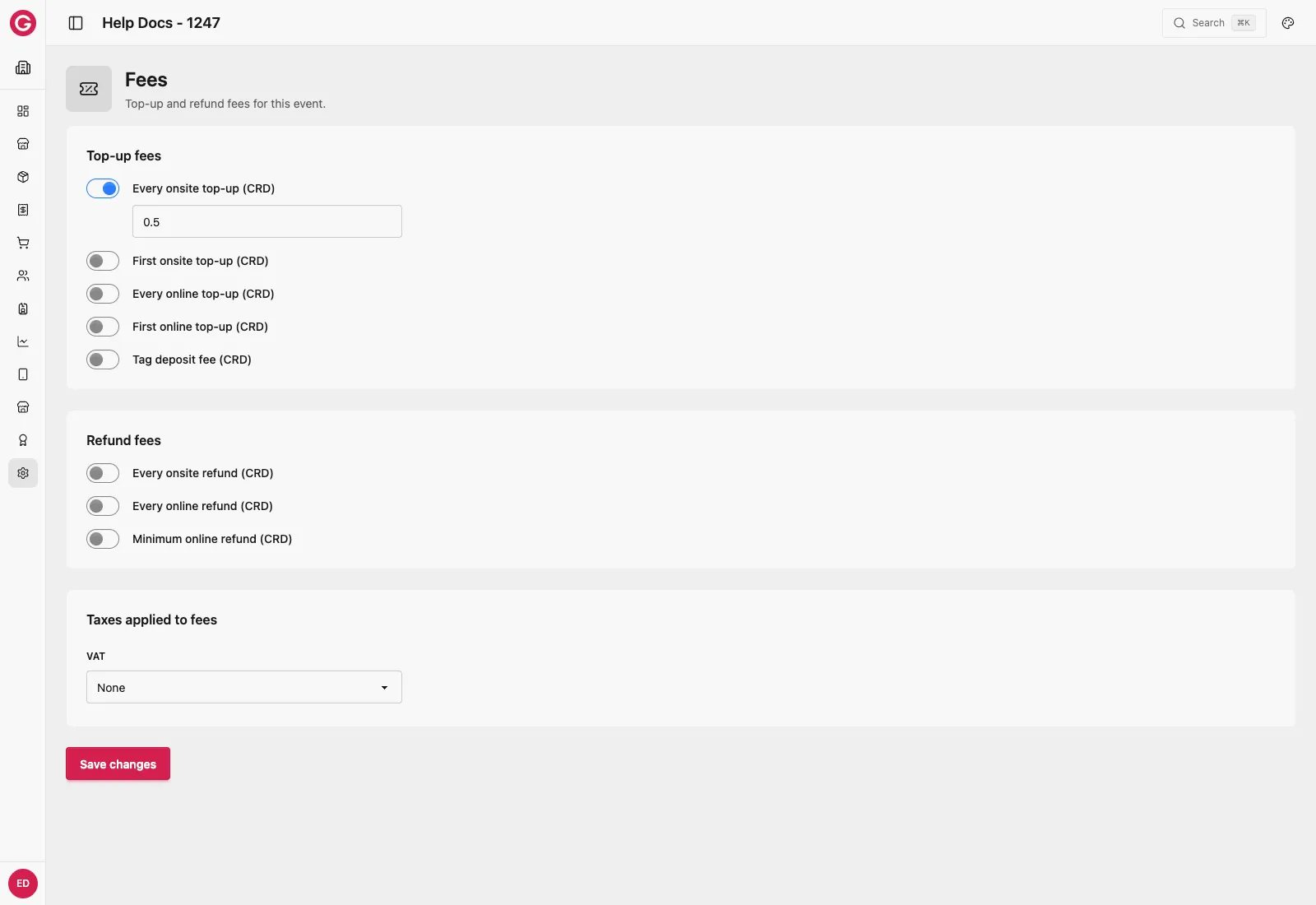Enable Minimum online refund toggle
Screen dimensions: 1316x905
pyautogui.click(x=103, y=539)
